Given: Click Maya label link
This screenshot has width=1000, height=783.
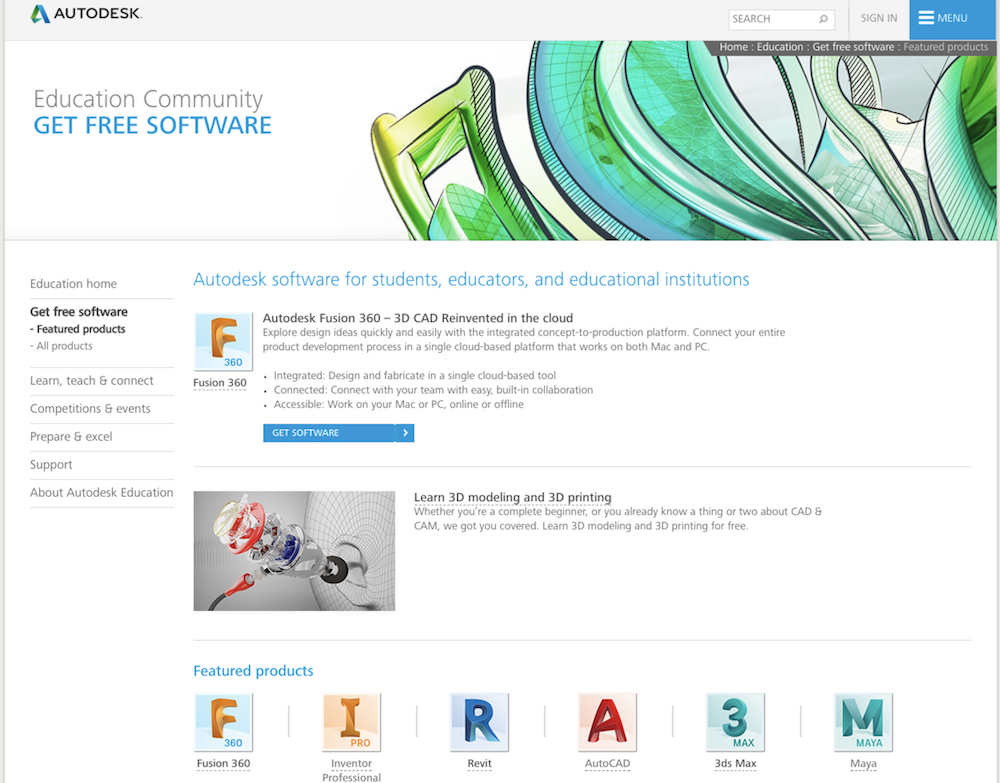Looking at the screenshot, I should 864,763.
